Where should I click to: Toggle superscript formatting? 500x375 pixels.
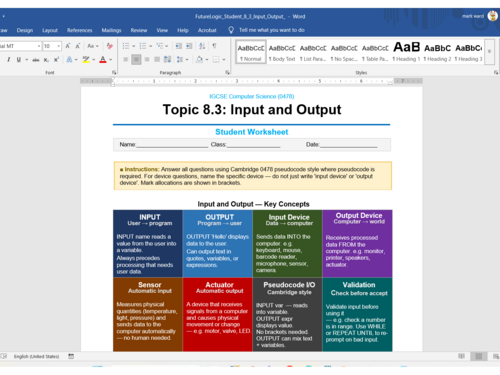pyautogui.click(x=56, y=60)
